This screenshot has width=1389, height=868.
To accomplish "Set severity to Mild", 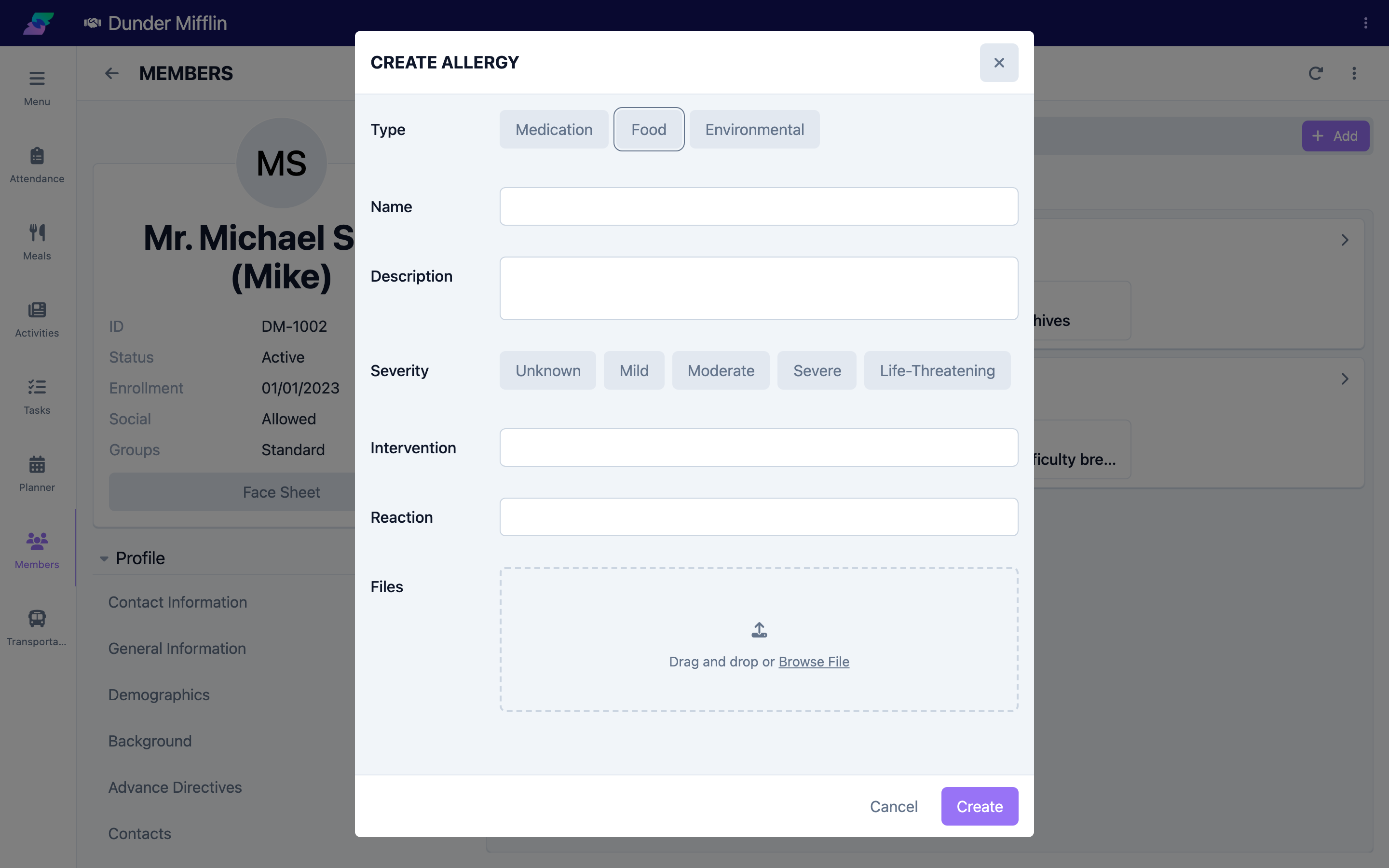I will pos(634,370).
